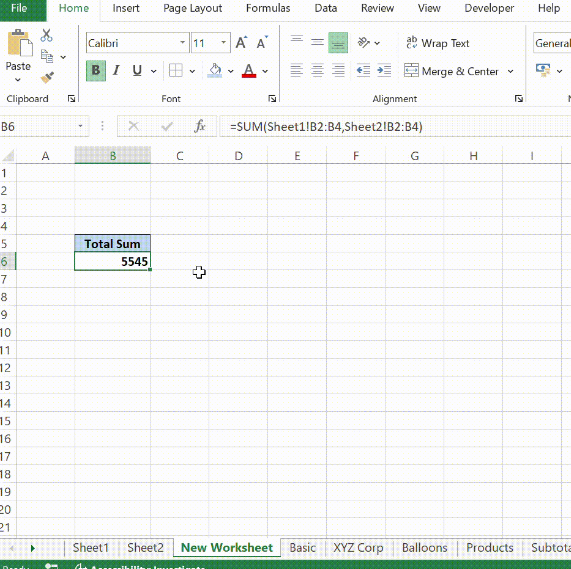Open Alignment settings dialog launcher

point(519,99)
